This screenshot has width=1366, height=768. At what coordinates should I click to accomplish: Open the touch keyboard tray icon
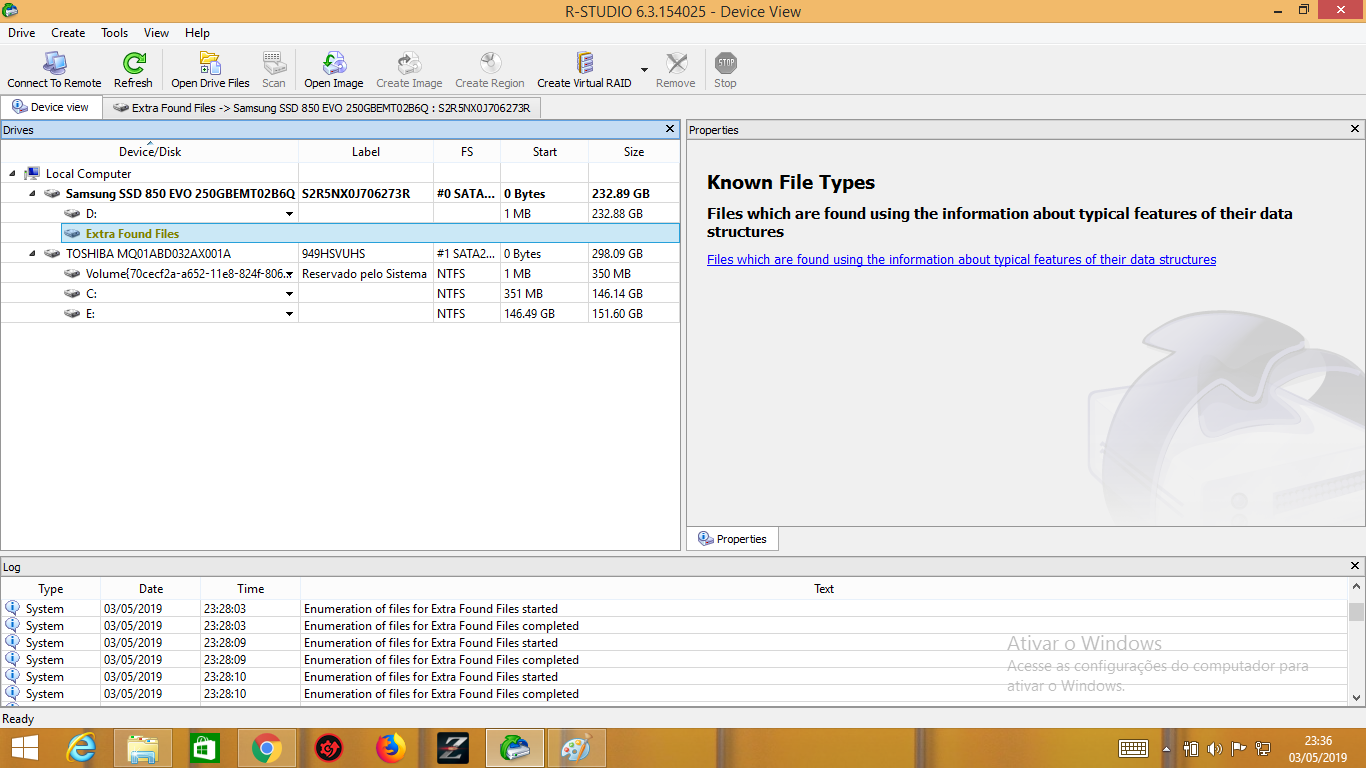[1133, 748]
